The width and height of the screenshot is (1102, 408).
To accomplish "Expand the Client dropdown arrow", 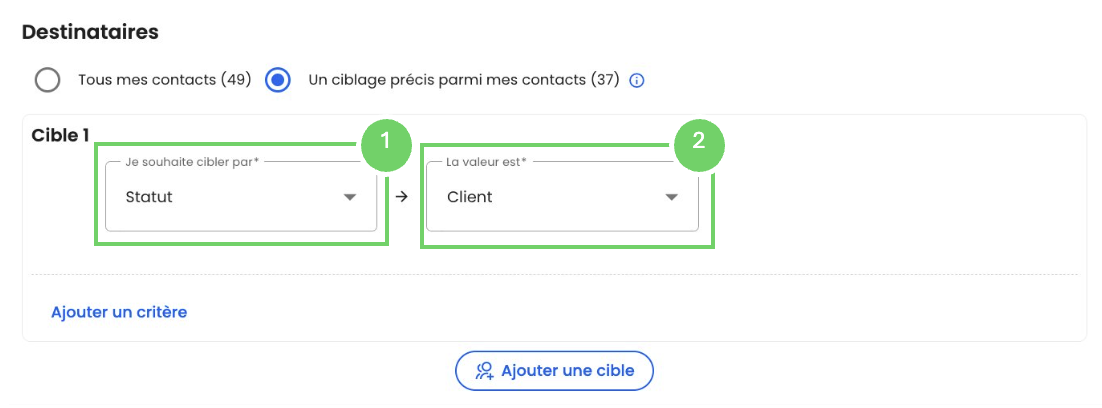I will pos(672,197).
